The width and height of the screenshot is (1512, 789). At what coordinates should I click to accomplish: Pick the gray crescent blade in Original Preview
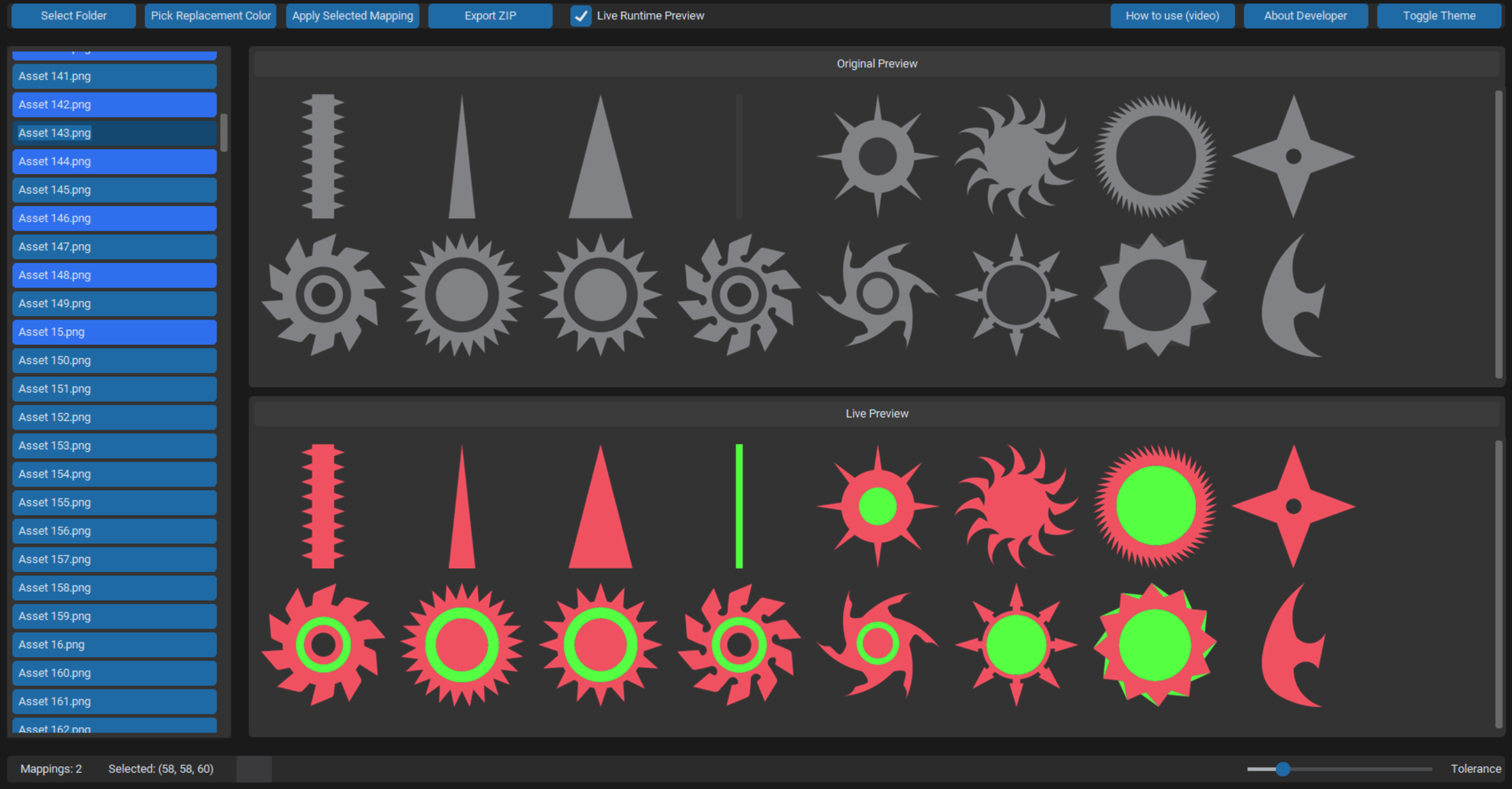click(1293, 295)
